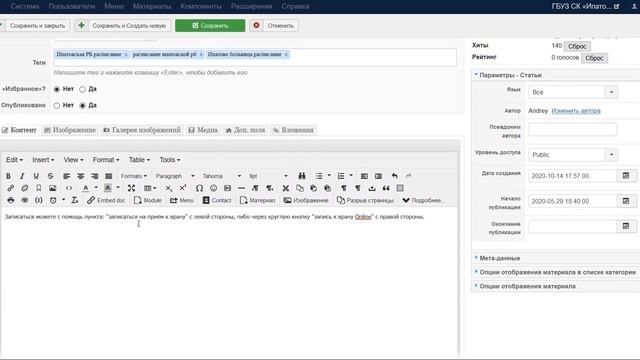This screenshot has height=360, width=640.
Task: Justify the text
Action: (x=109, y=176)
